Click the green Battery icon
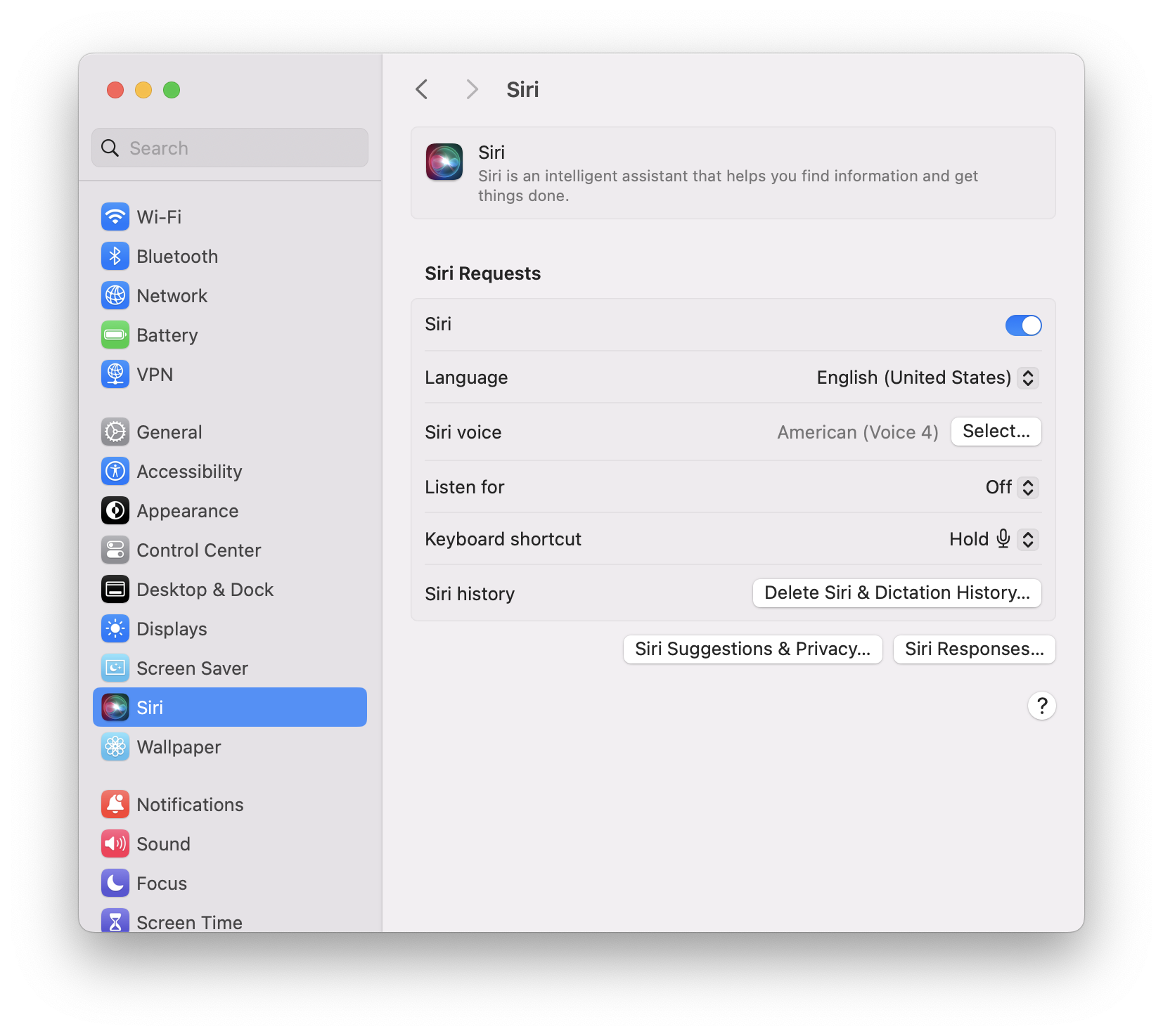Image resolution: width=1163 pixels, height=1036 pixels. click(x=115, y=335)
